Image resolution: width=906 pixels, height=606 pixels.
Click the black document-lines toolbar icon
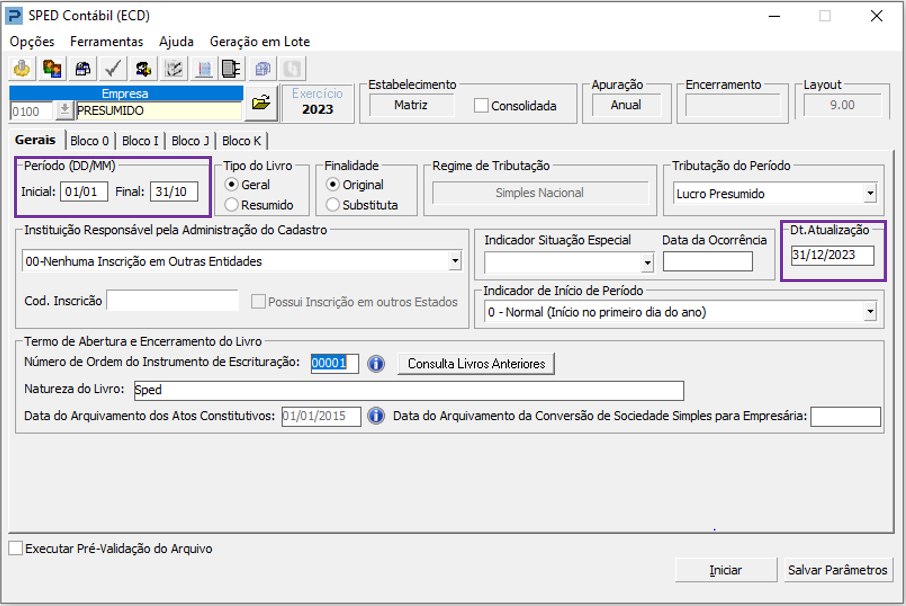(x=231, y=69)
